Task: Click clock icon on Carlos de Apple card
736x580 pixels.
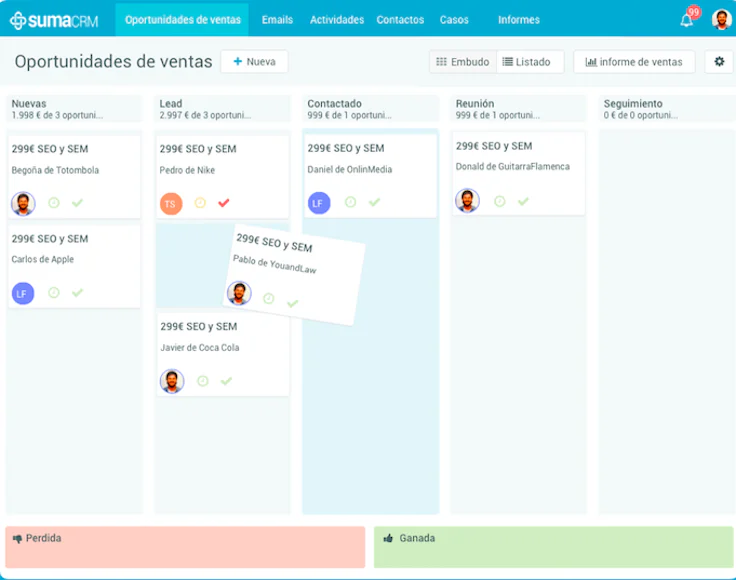Action: (54, 293)
